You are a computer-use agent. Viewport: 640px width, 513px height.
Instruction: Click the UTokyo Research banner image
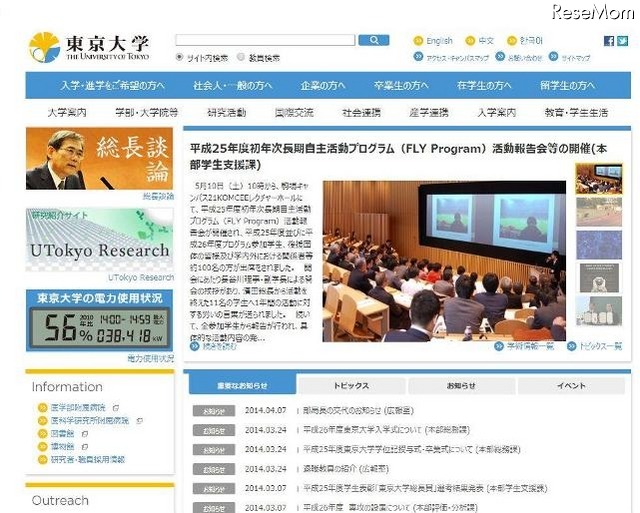tap(99, 240)
